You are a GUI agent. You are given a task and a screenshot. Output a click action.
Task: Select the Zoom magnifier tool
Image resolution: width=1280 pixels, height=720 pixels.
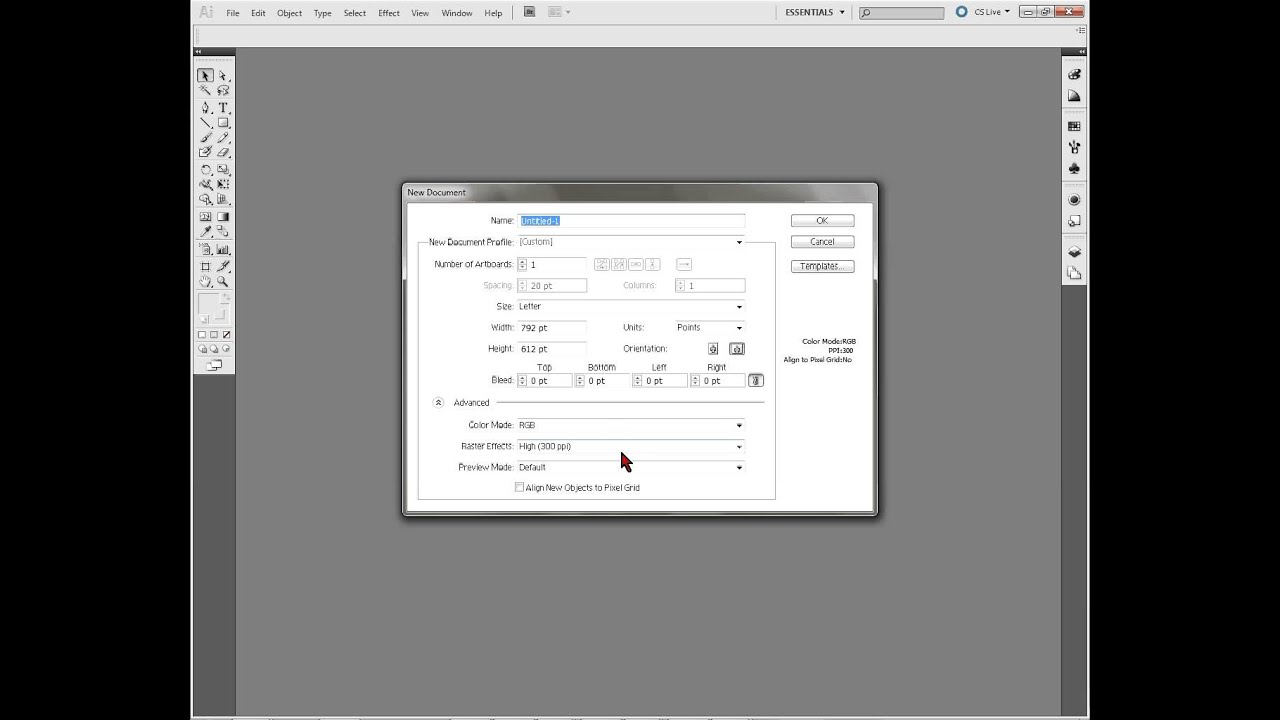223,283
